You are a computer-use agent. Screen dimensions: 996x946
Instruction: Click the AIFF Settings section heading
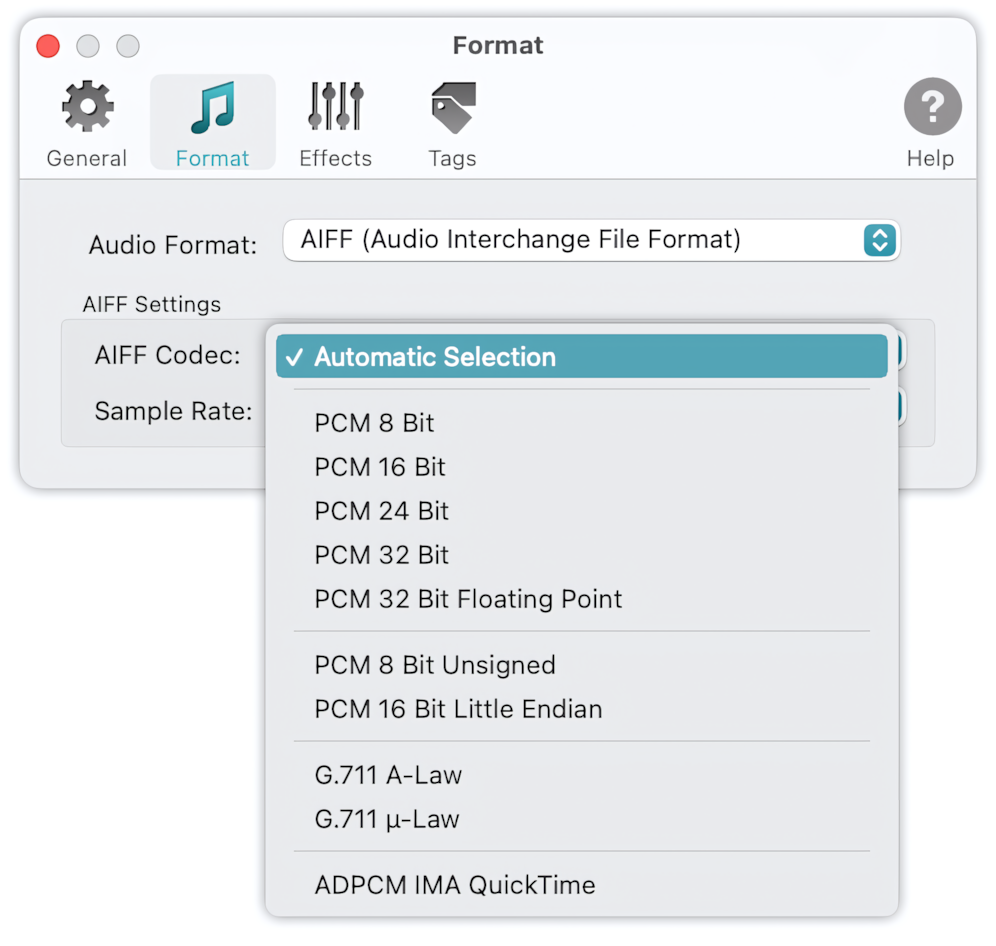click(x=152, y=304)
